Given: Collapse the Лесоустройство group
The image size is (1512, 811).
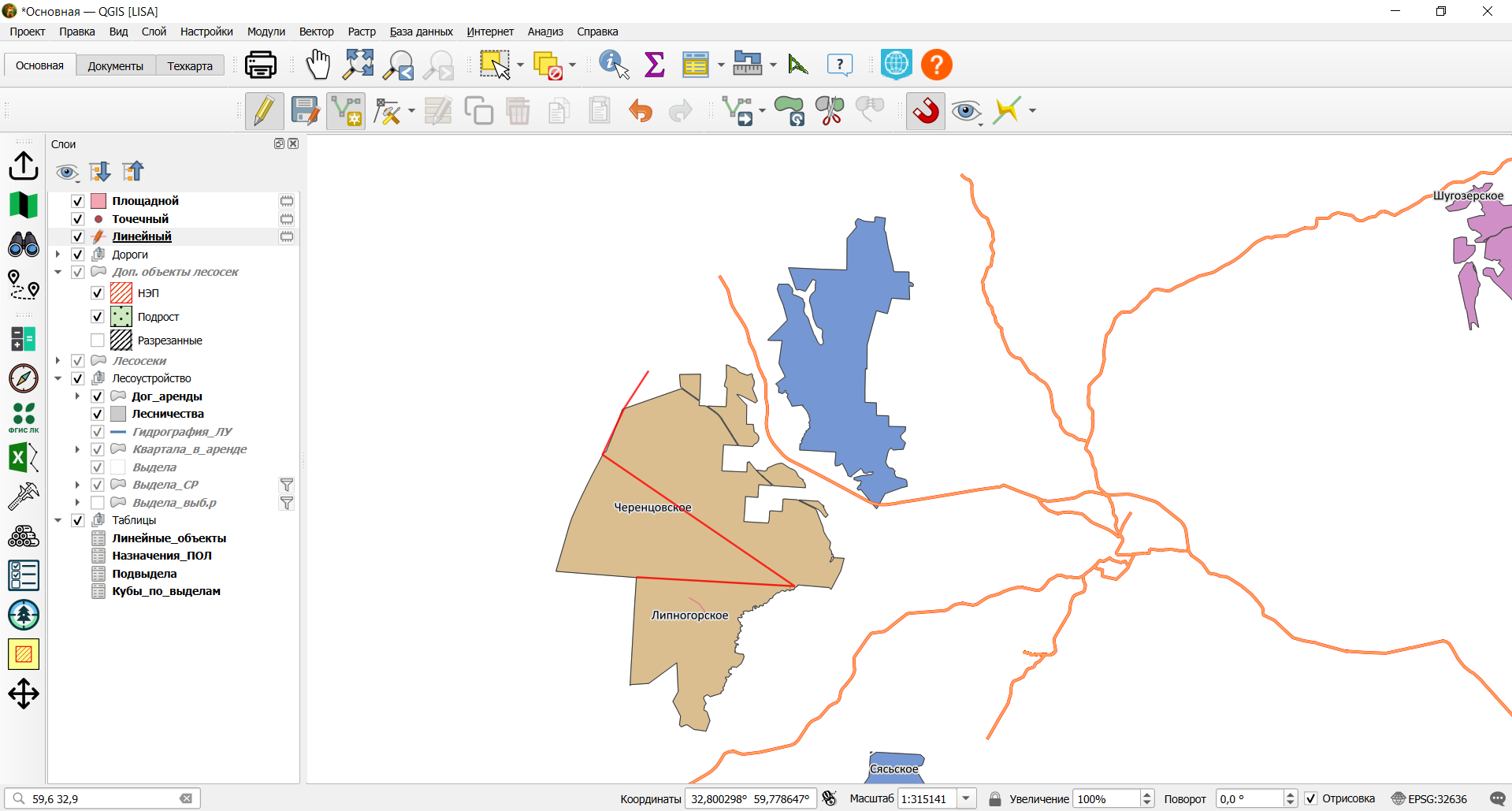Looking at the screenshot, I should [58, 378].
